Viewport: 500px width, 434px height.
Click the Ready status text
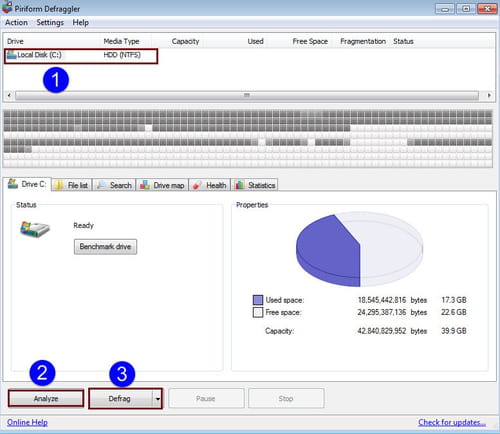click(83, 226)
